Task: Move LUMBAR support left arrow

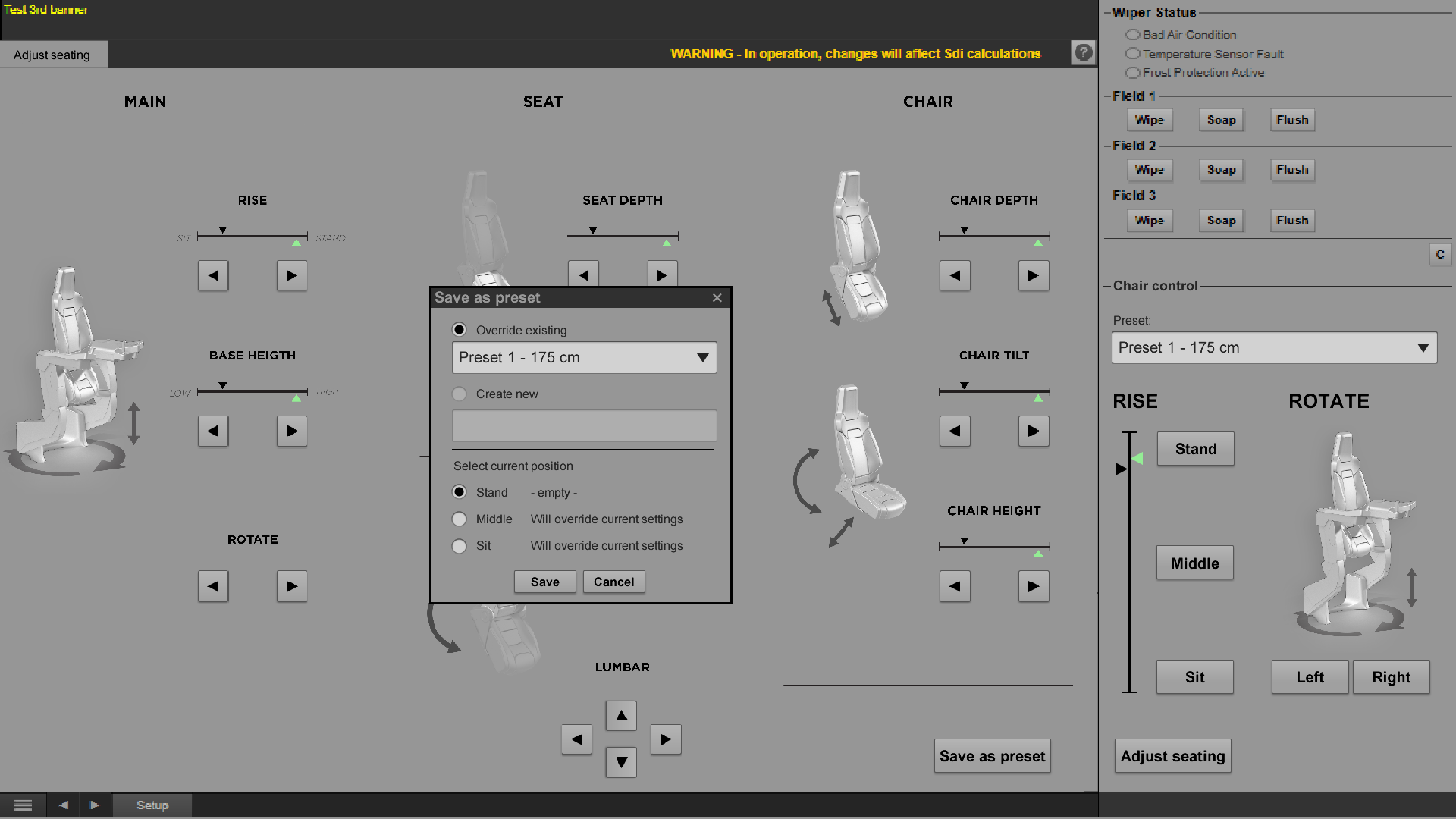Action: click(x=576, y=739)
